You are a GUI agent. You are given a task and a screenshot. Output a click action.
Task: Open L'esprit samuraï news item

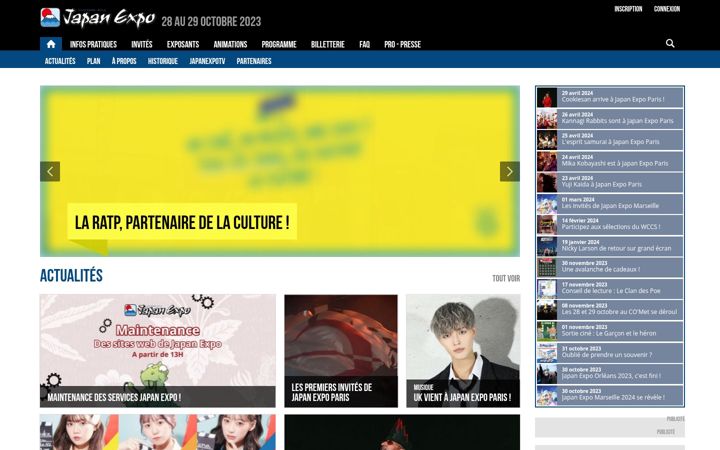coord(610,140)
